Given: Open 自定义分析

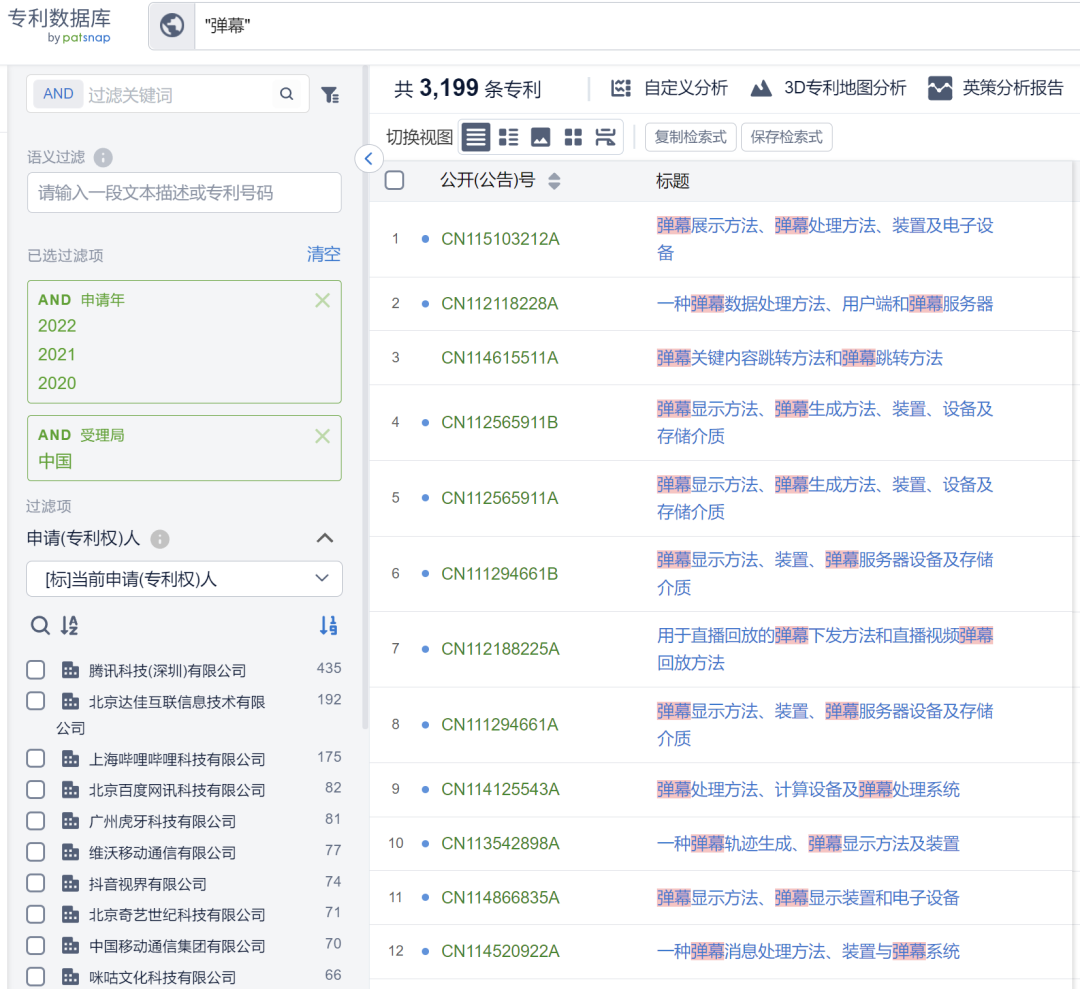Looking at the screenshot, I should (669, 88).
